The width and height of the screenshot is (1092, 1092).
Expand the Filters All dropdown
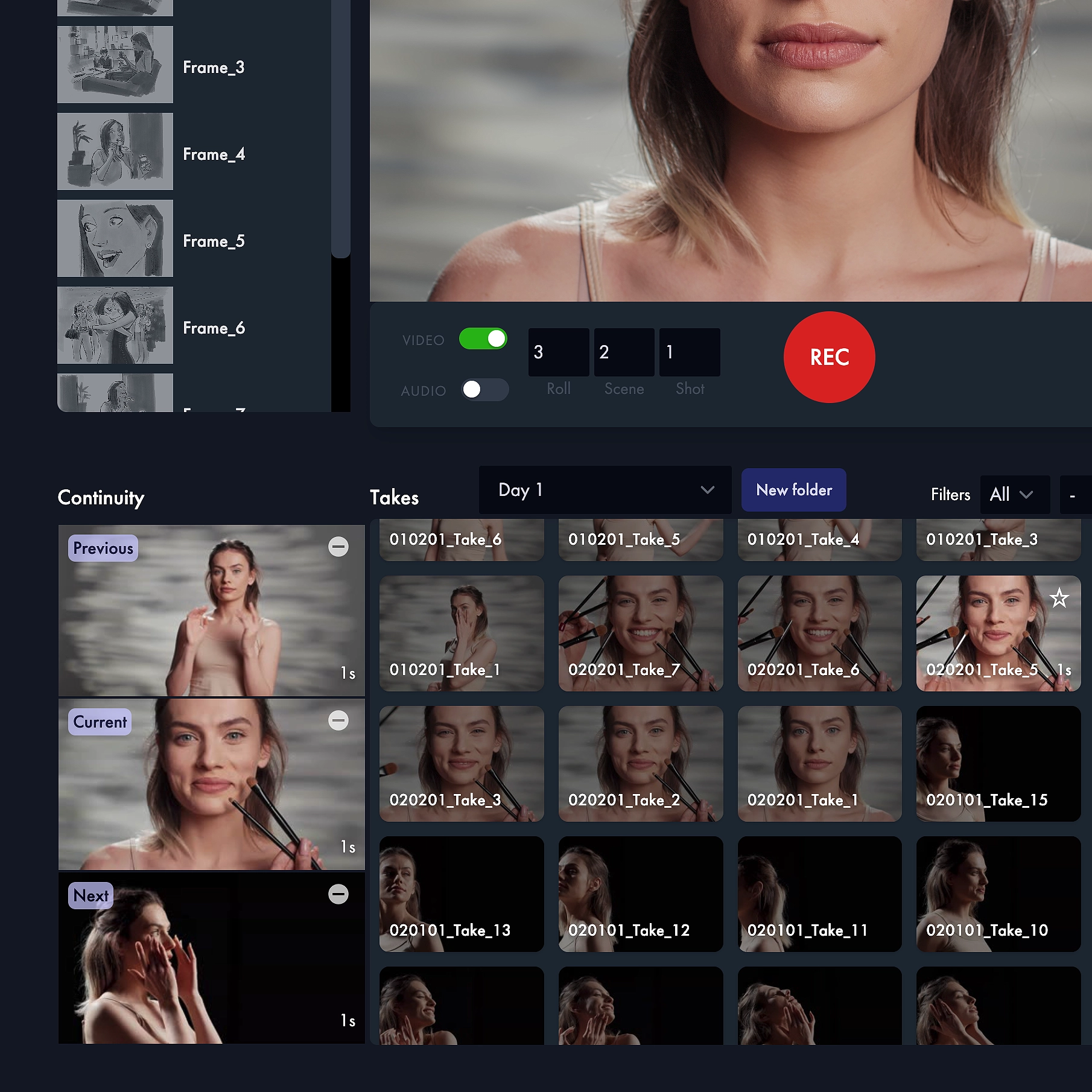coord(1014,495)
